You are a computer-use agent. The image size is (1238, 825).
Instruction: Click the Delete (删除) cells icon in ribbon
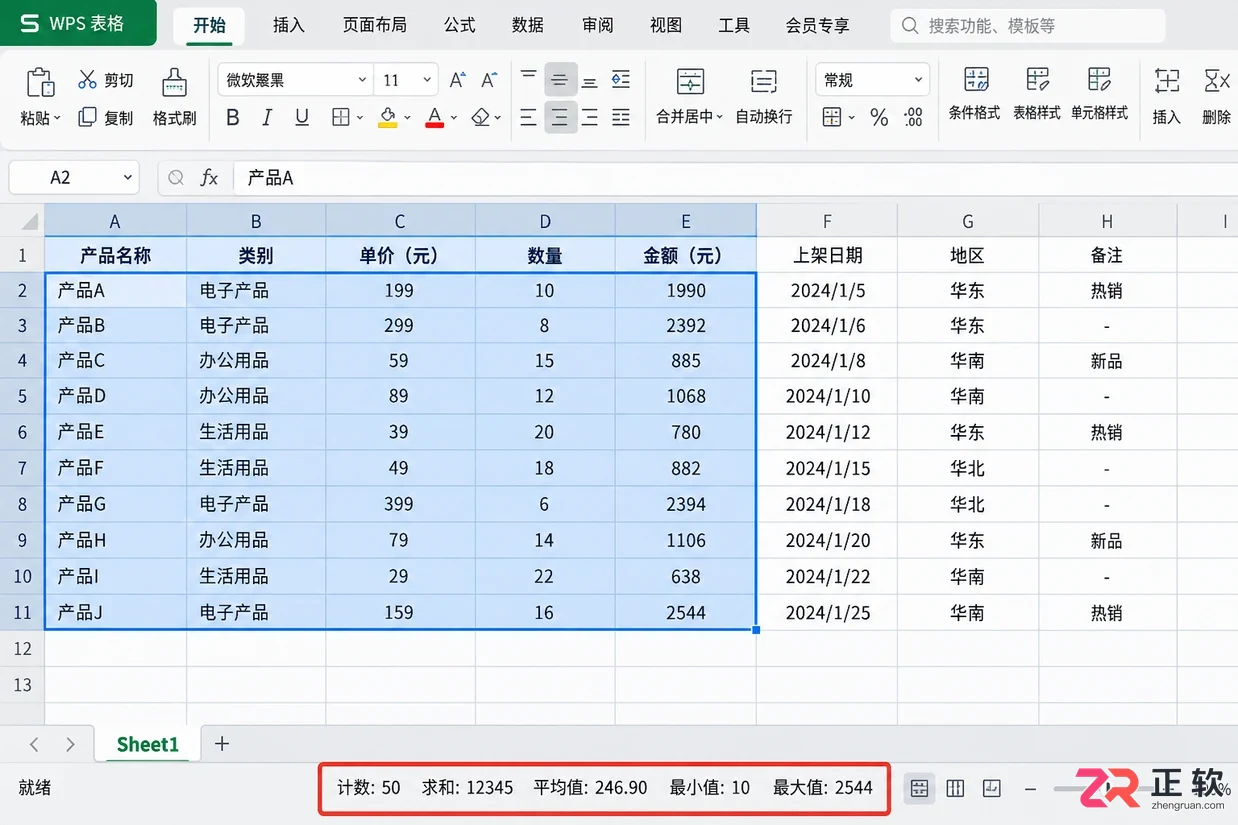click(x=1216, y=80)
